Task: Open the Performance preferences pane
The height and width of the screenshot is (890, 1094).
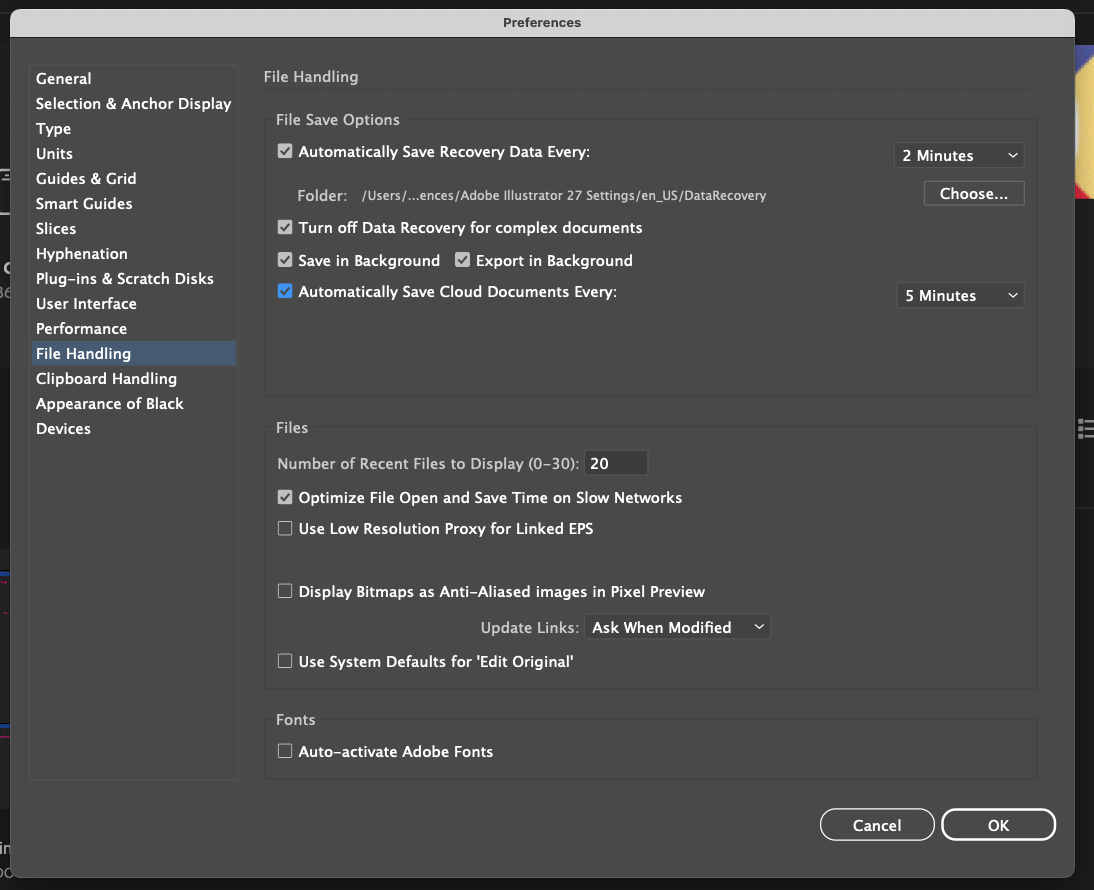Action: coord(81,328)
